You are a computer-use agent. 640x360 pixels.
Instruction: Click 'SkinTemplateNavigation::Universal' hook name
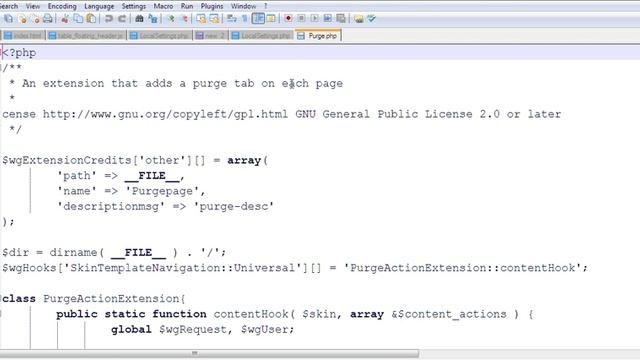tap(182, 268)
